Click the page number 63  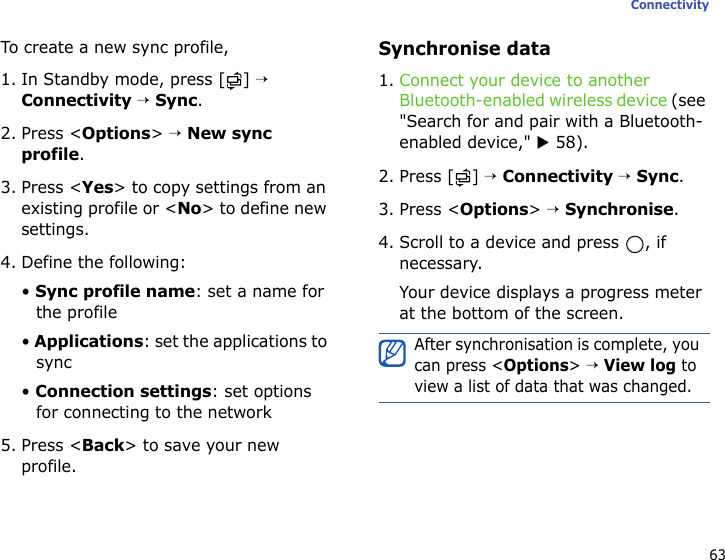717,554
